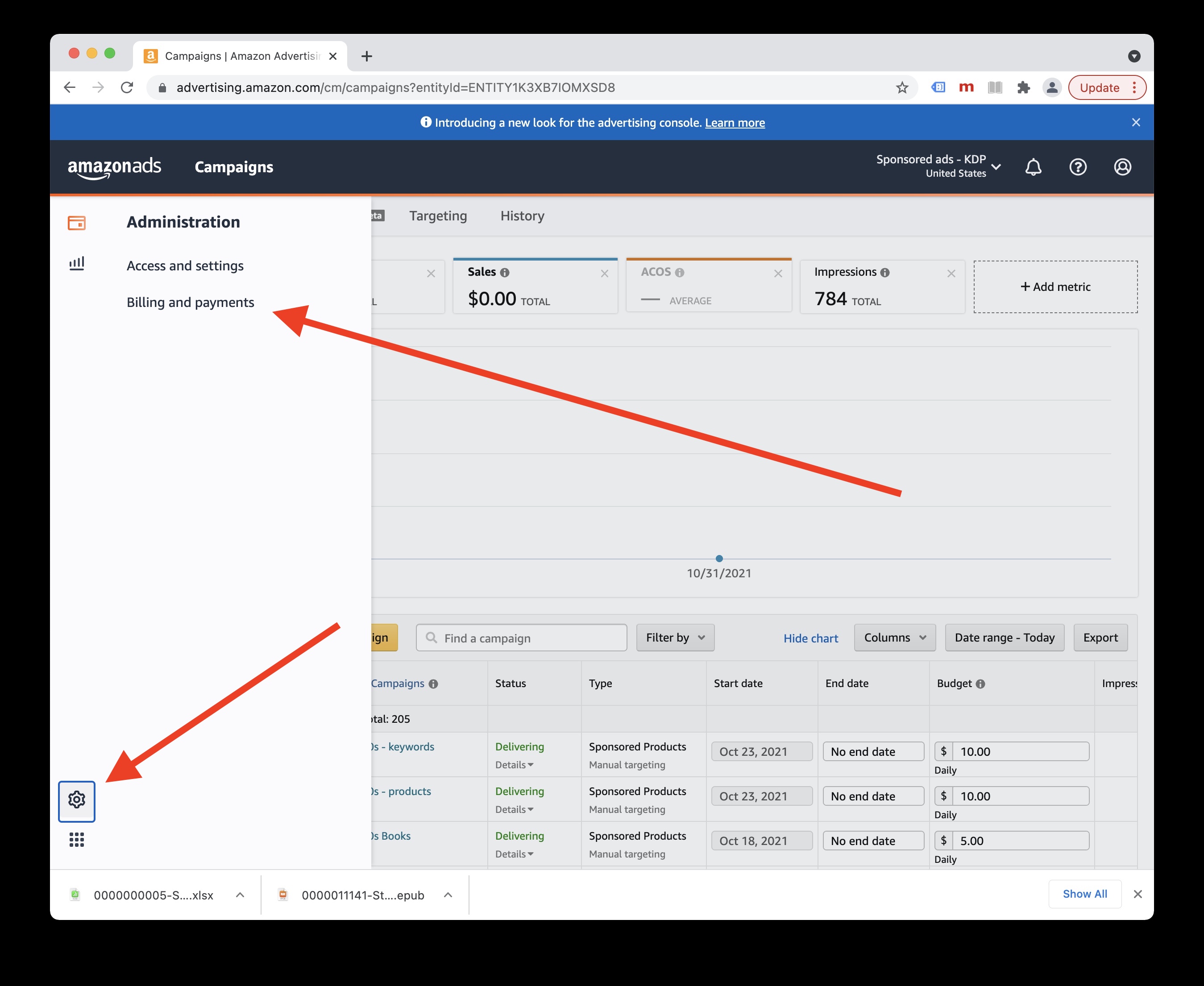Show info for the ACOS metric
1204x986 pixels.
click(x=680, y=273)
